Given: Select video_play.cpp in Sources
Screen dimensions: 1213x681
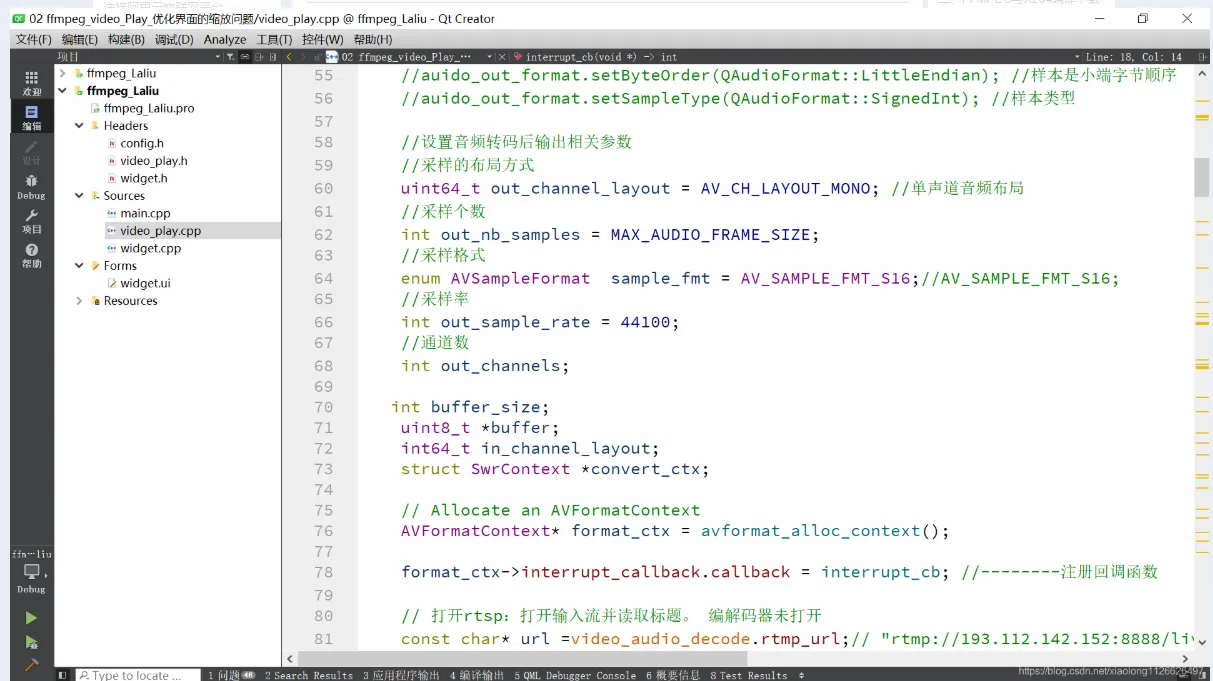Looking at the screenshot, I should point(160,231).
